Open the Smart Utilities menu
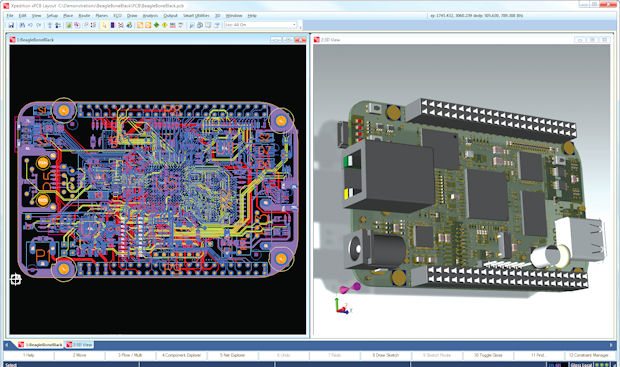This screenshot has height=367, width=620. coord(196,15)
